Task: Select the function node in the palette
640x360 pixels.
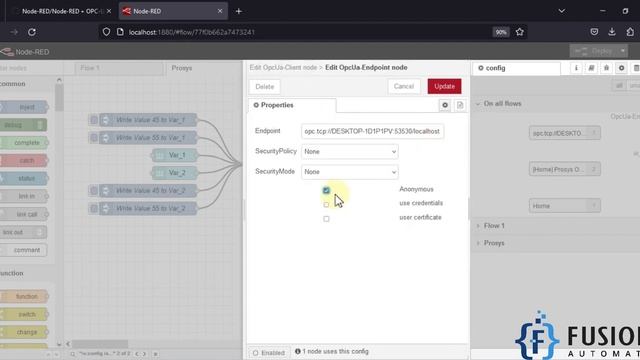Action: pyautogui.click(x=24, y=296)
